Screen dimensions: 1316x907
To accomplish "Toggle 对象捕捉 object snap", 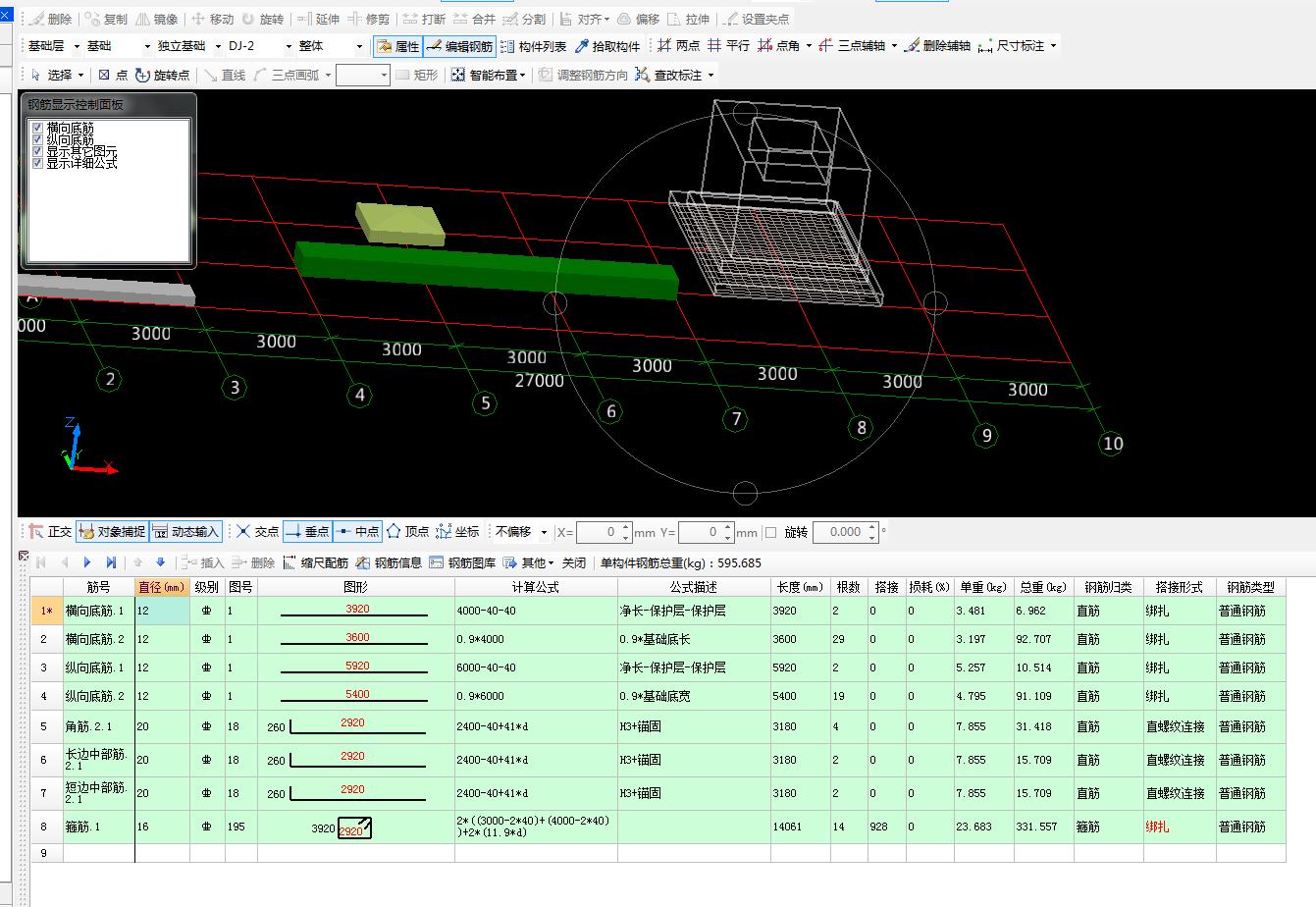I will (x=112, y=531).
